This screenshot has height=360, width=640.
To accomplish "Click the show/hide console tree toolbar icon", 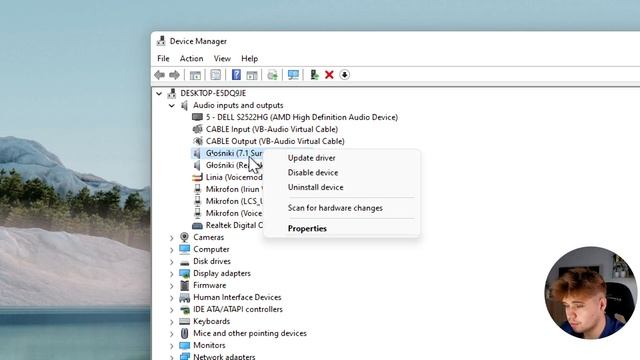I will (x=195, y=75).
